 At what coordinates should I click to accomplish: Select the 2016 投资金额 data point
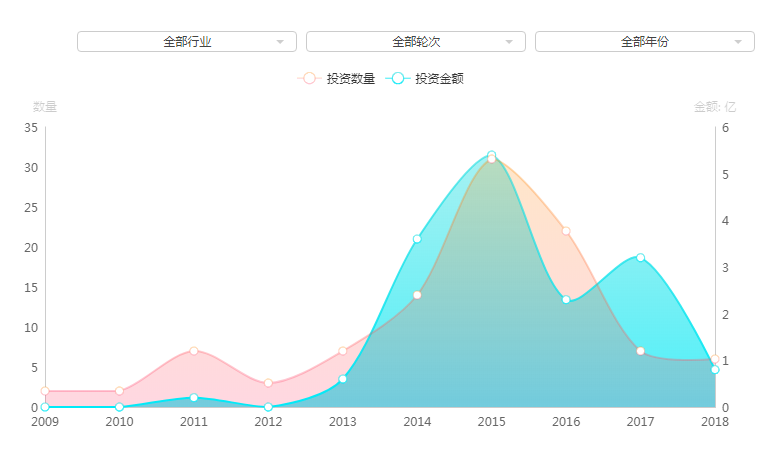pyautogui.click(x=566, y=299)
